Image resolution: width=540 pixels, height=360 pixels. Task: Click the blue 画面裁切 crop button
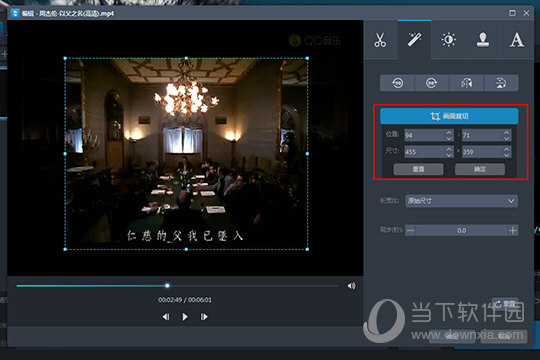click(449, 116)
